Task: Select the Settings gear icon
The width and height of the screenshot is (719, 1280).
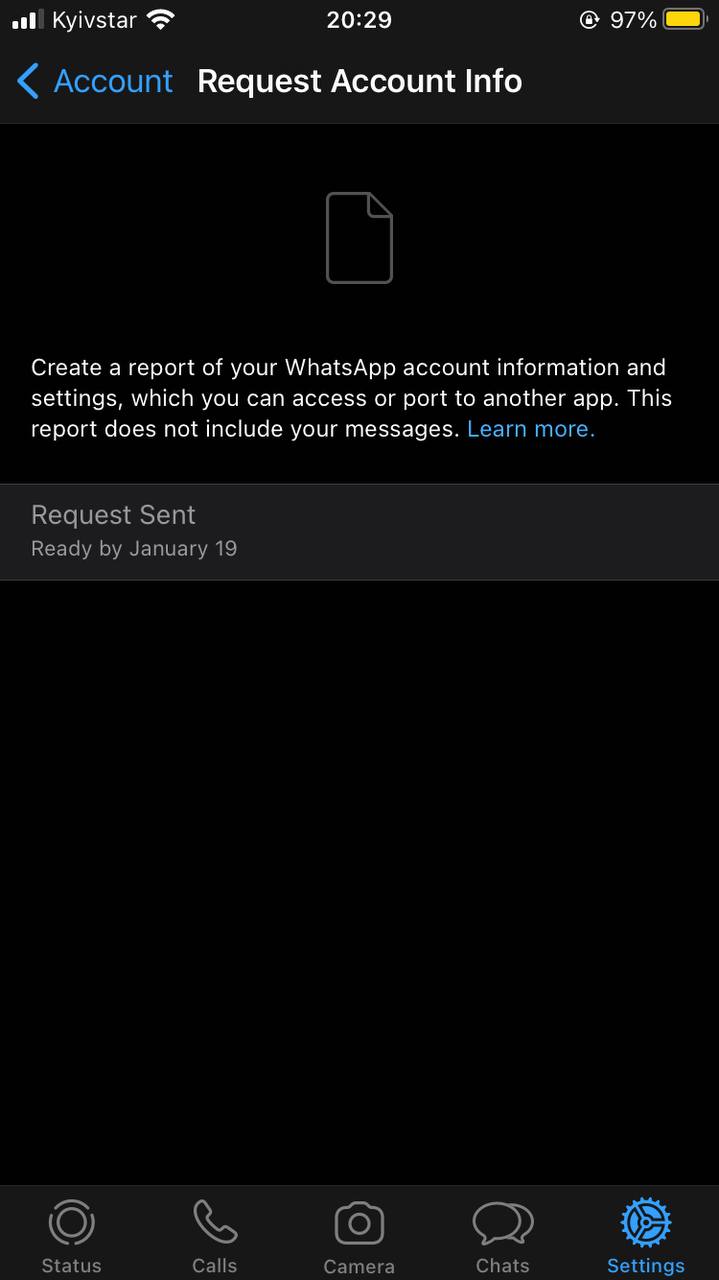Action: (646, 1222)
